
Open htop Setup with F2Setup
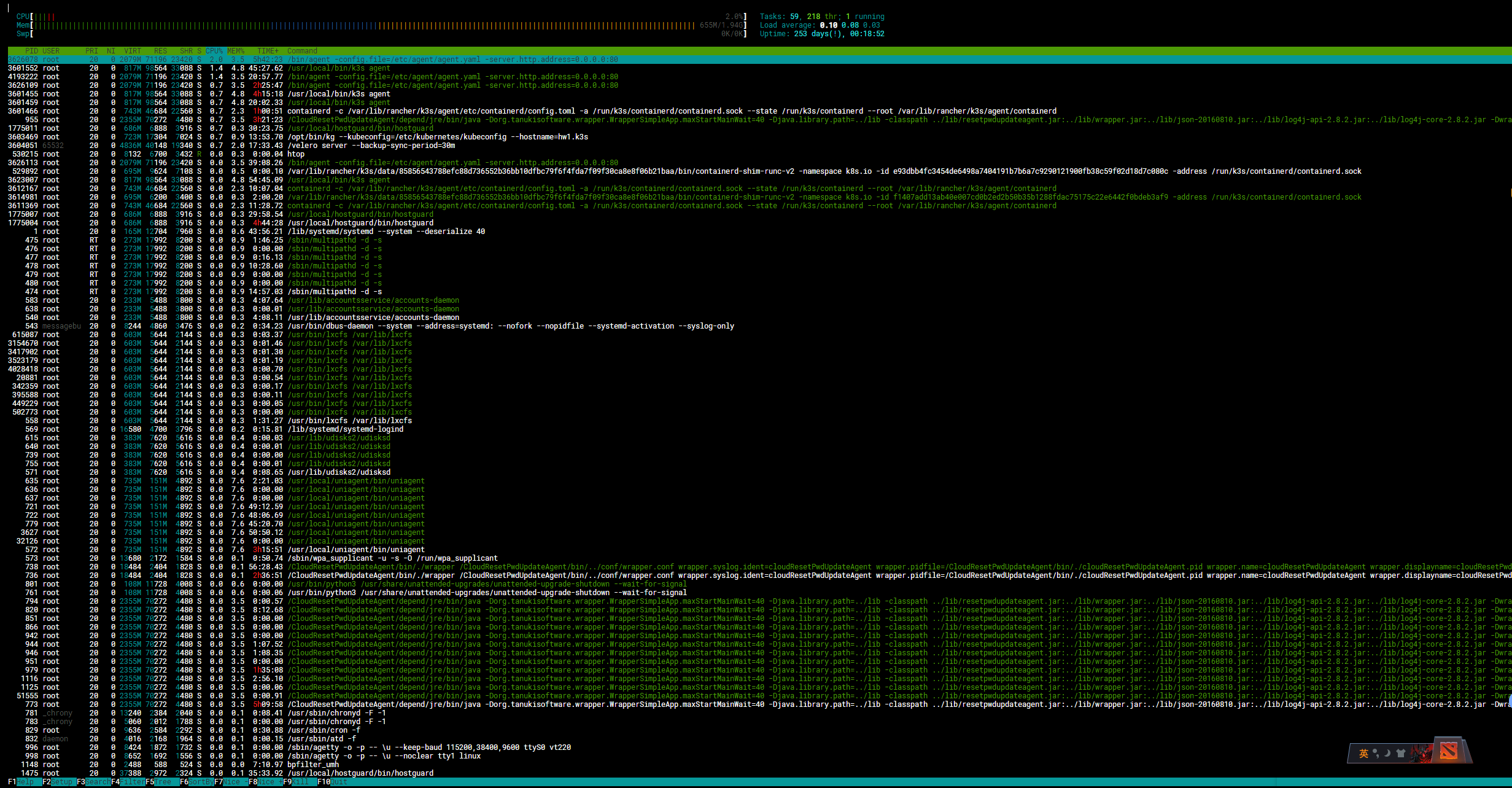click(58, 782)
